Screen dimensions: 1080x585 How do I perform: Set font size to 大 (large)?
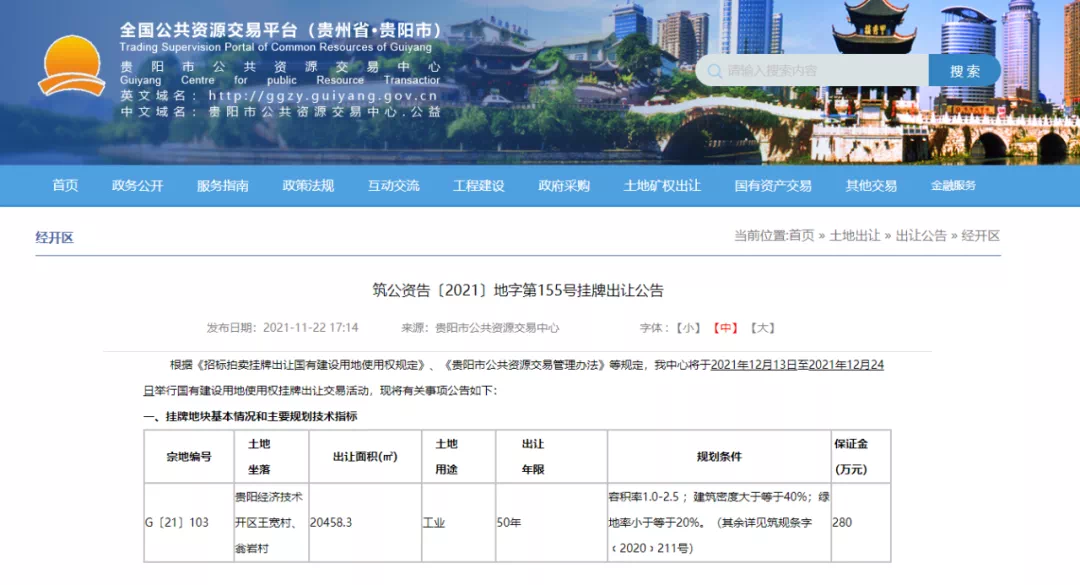tap(762, 328)
